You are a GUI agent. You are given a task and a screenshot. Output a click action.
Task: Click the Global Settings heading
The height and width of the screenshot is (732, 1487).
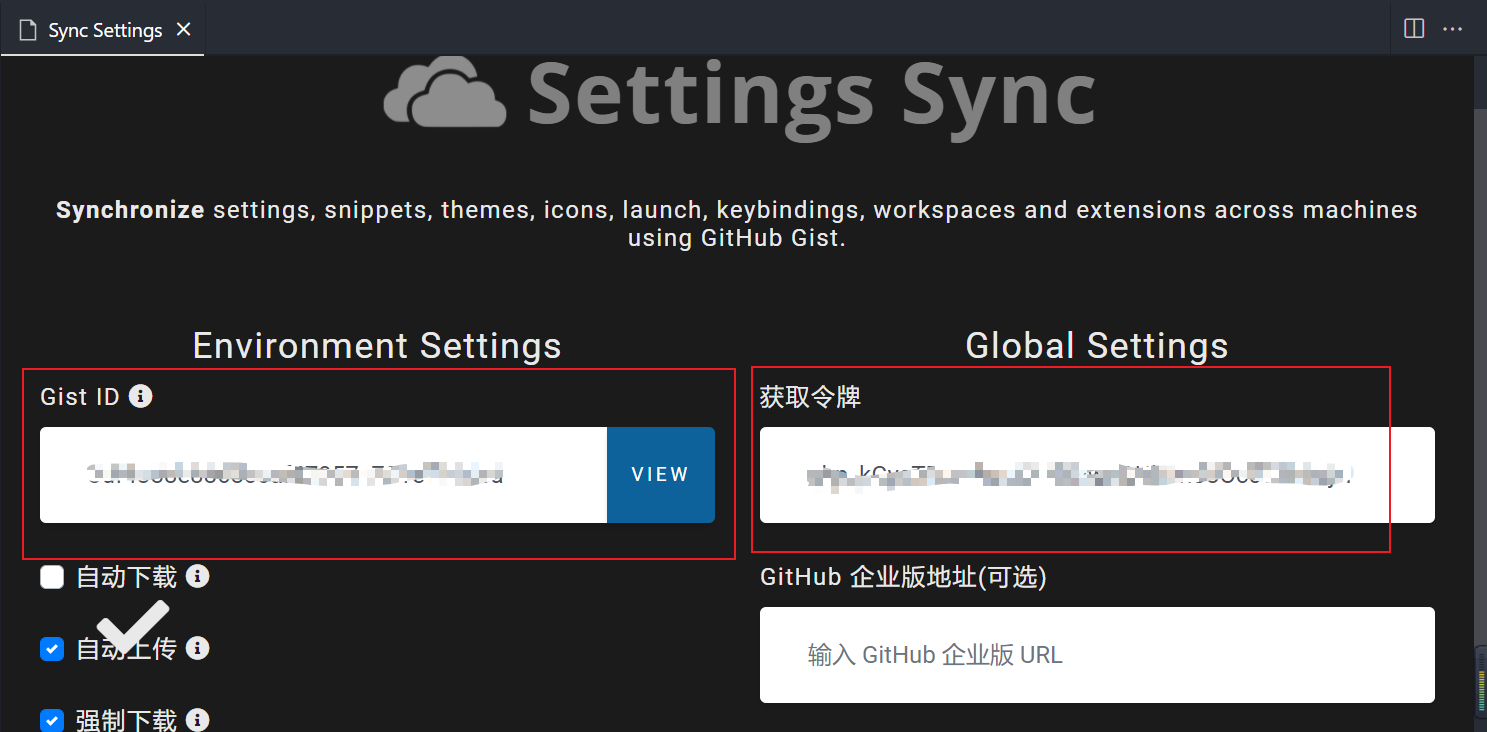(x=1097, y=346)
